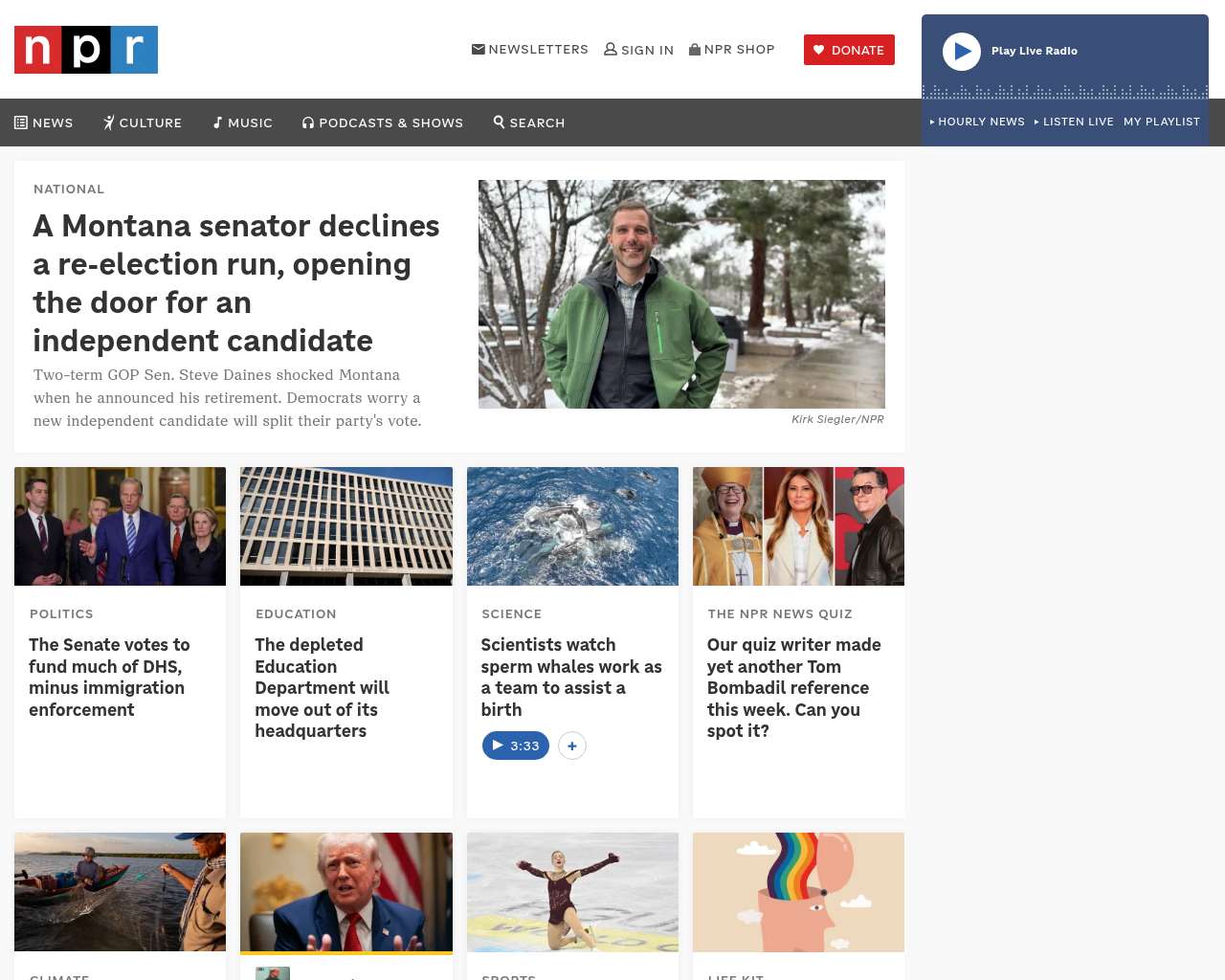Open the Montana senator headline

[x=236, y=282]
